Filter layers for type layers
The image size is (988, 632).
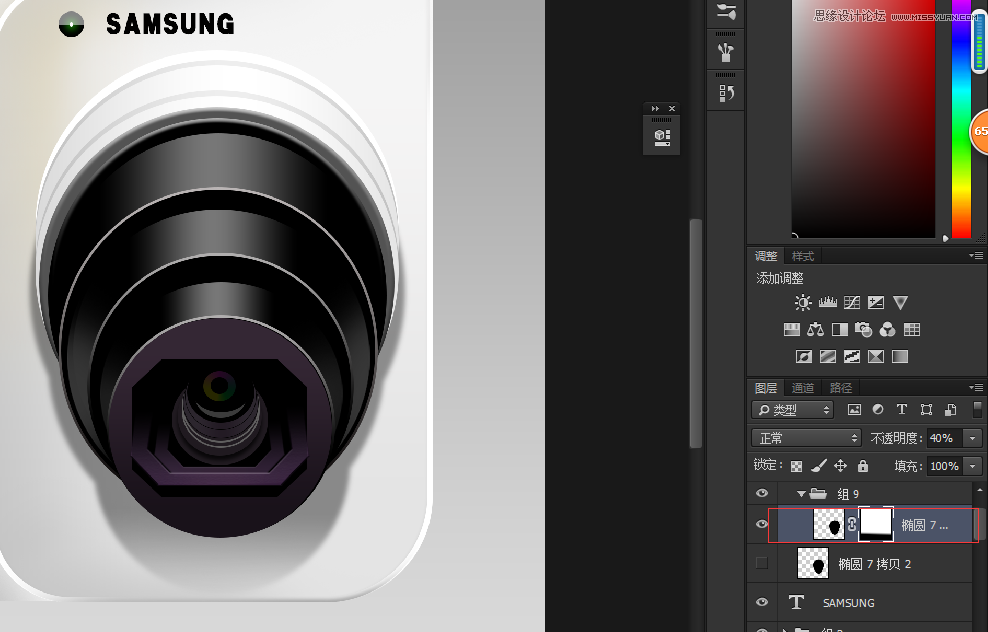(x=902, y=410)
